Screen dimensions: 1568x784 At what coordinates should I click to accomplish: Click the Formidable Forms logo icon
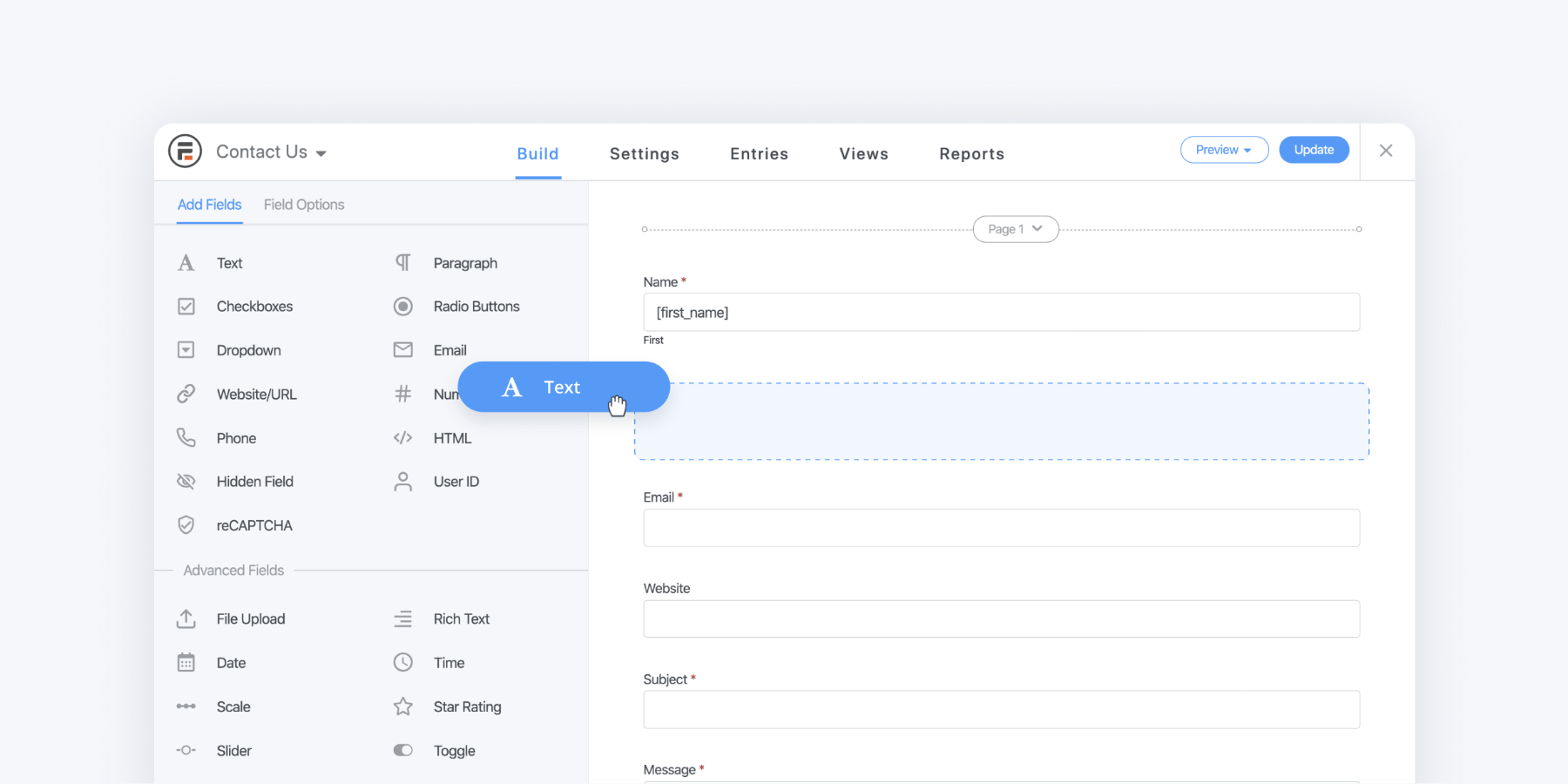185,152
